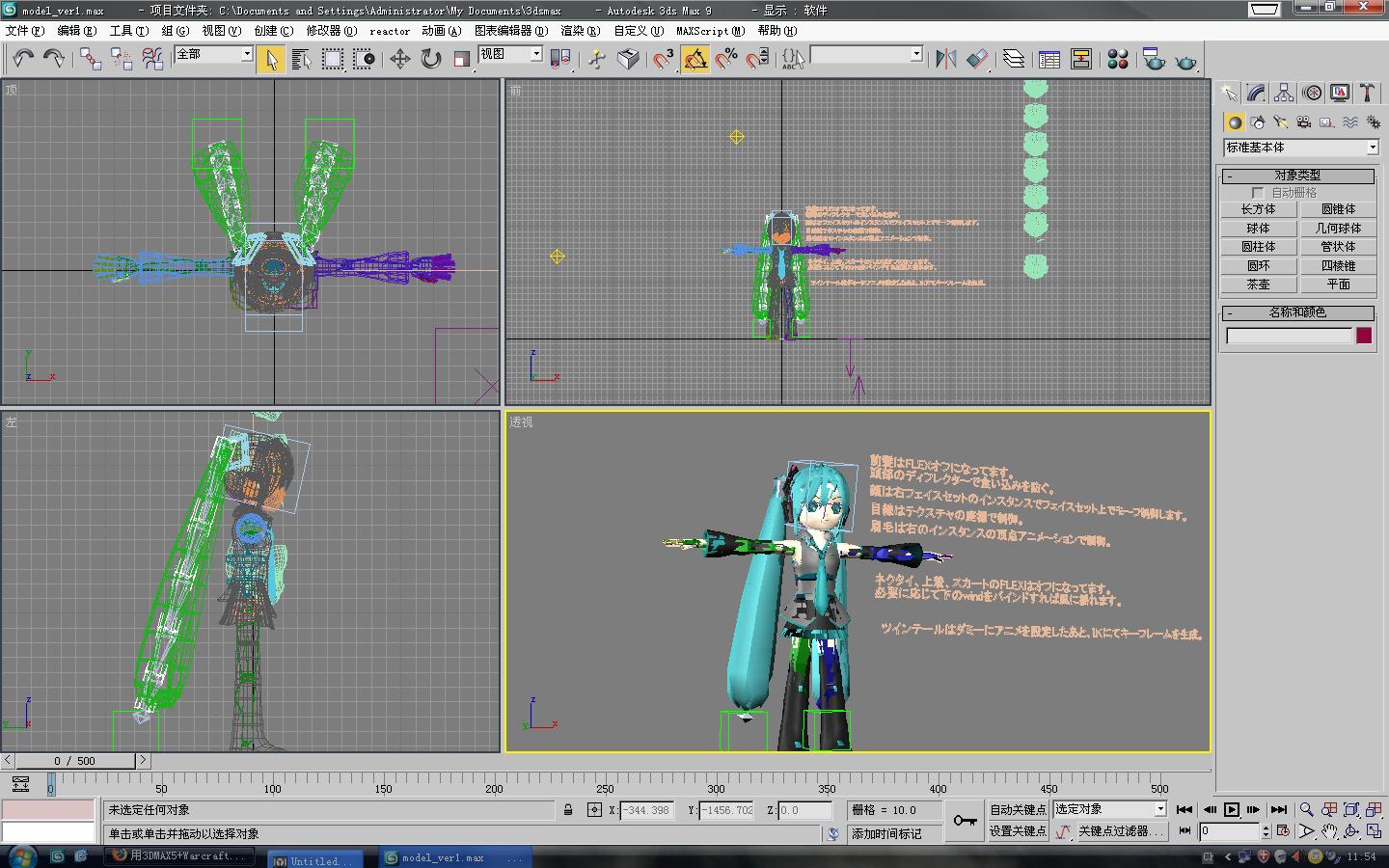Click Use Pivot Point Center icon
Screen dimensions: 1389x868
560,59
